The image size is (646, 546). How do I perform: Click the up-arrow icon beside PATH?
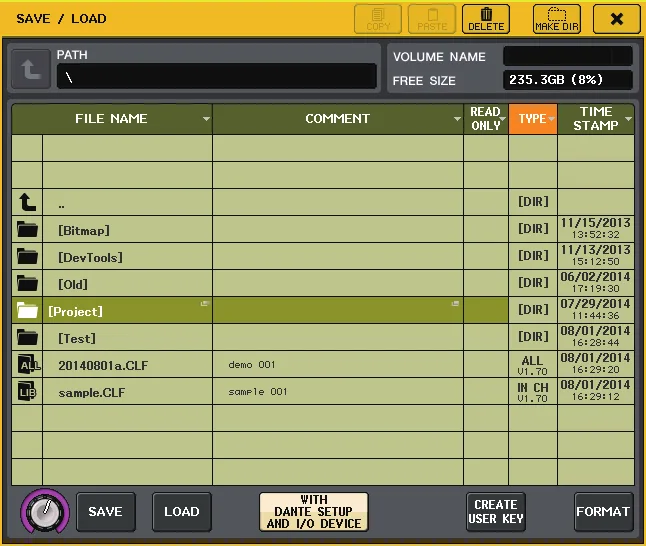pyautogui.click(x=31, y=69)
